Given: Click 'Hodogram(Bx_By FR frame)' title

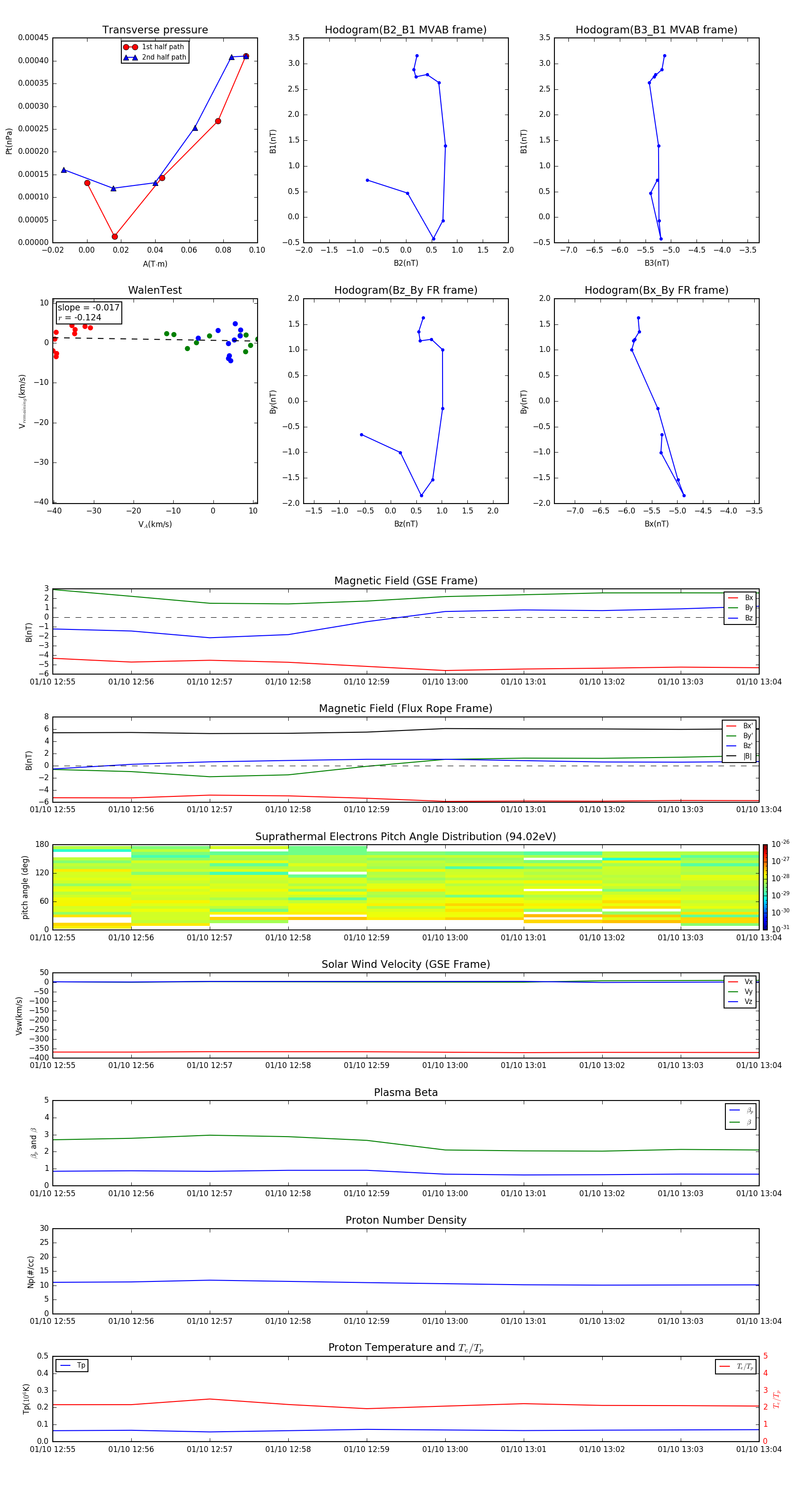Looking at the screenshot, I should click(656, 290).
